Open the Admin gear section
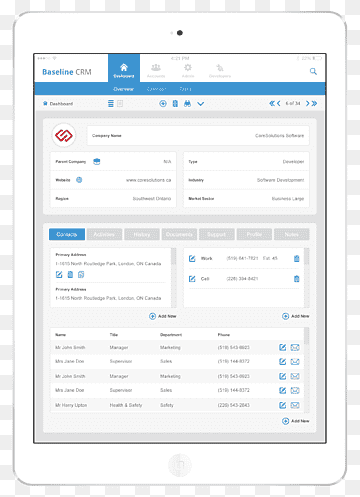 [x=188, y=71]
